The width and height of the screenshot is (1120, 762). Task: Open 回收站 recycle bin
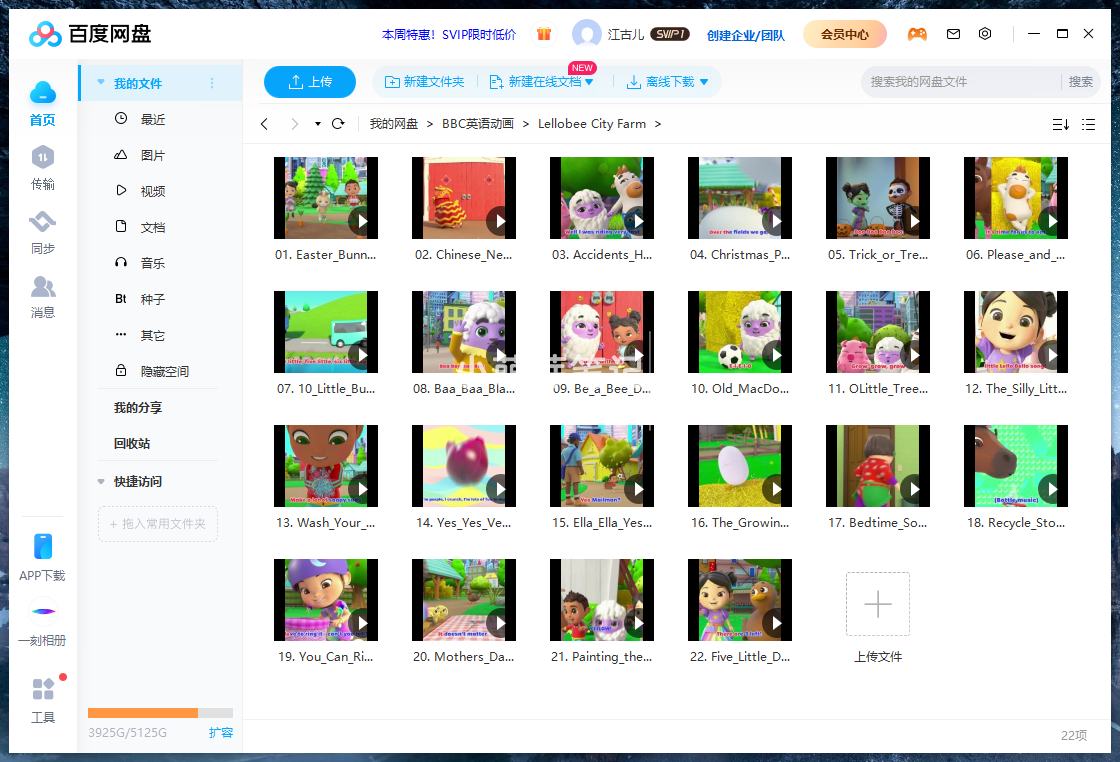coord(132,443)
